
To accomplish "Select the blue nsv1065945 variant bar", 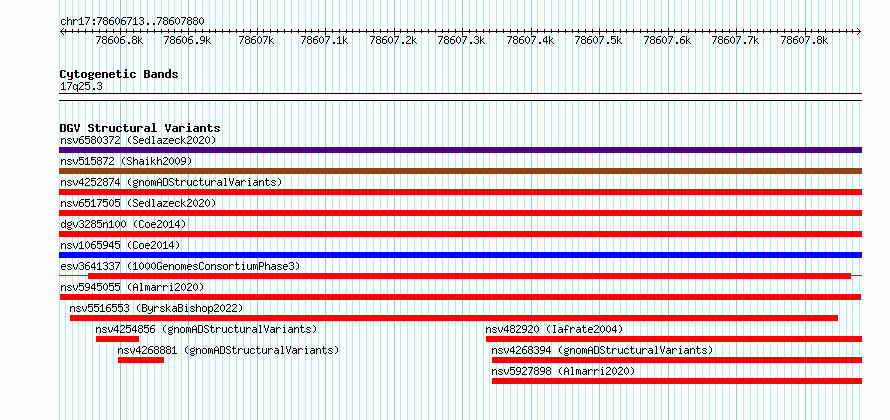I will tap(460, 255).
